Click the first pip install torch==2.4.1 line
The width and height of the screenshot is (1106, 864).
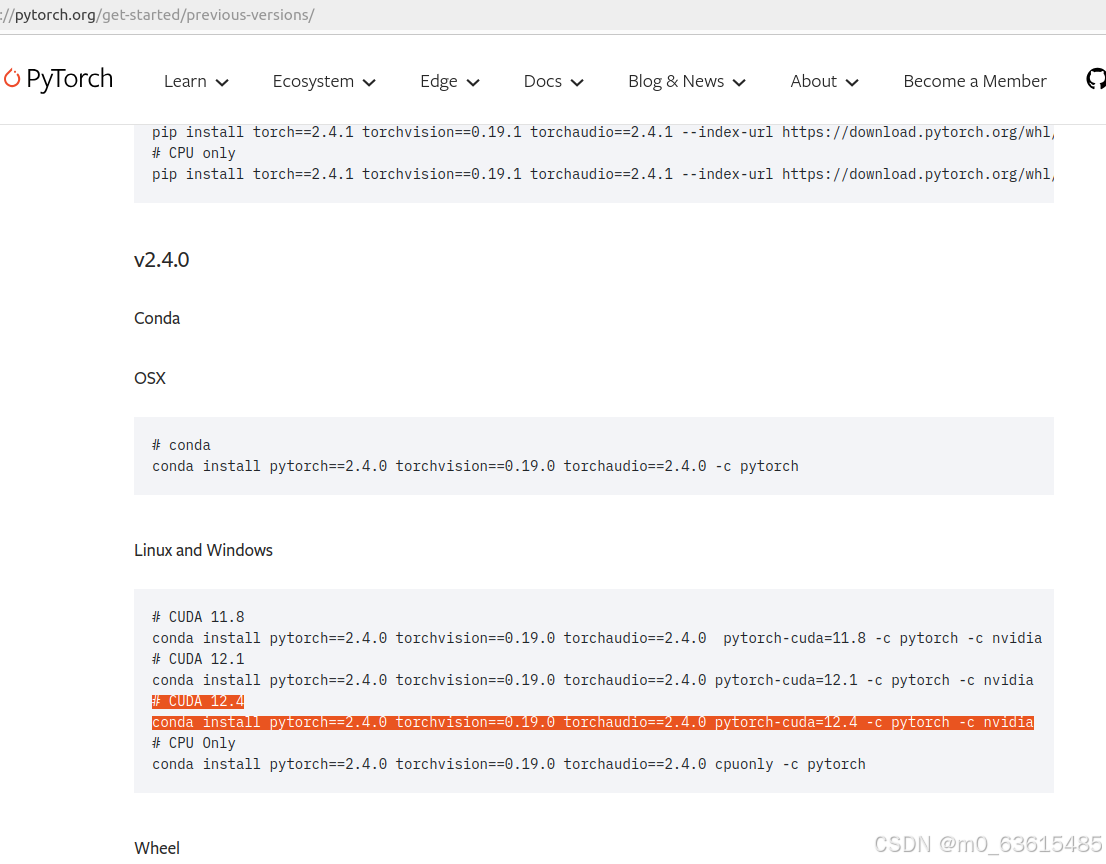[602, 132]
